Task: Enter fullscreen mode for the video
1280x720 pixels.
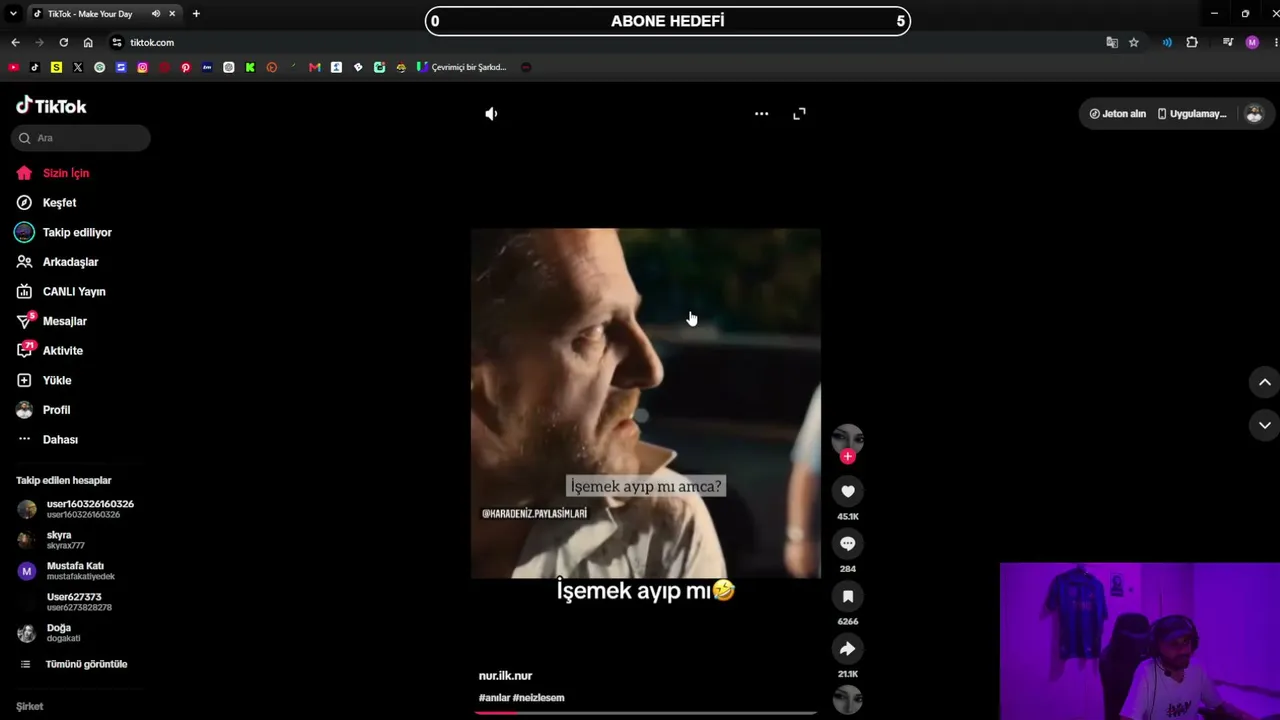Action: tap(799, 114)
